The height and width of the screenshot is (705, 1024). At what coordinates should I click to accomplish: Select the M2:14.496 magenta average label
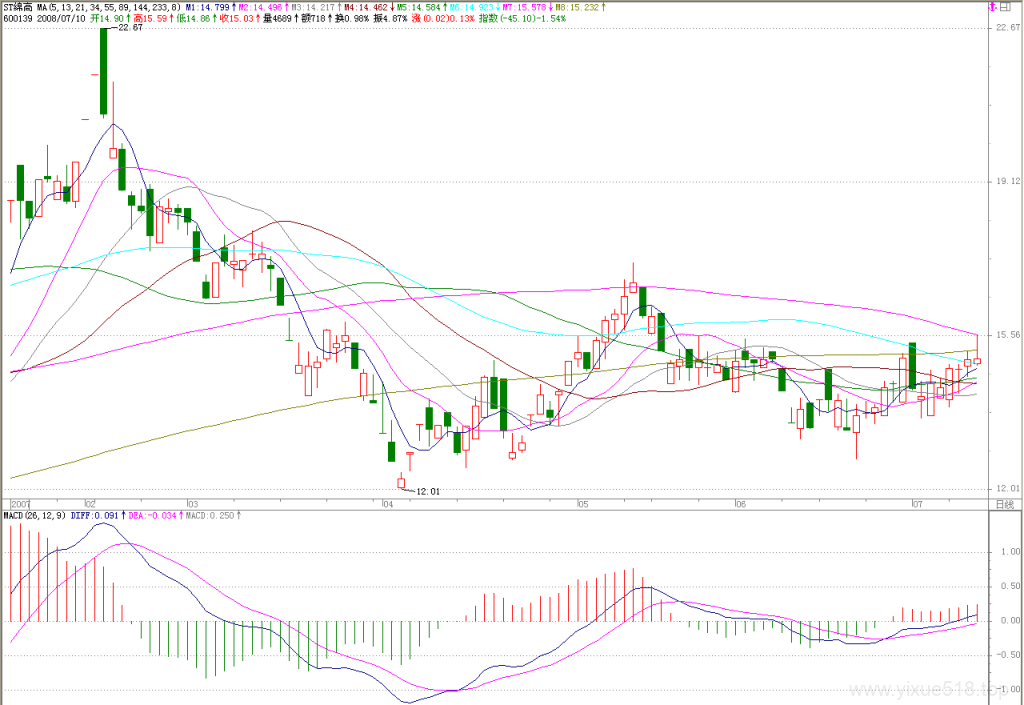click(x=260, y=7)
